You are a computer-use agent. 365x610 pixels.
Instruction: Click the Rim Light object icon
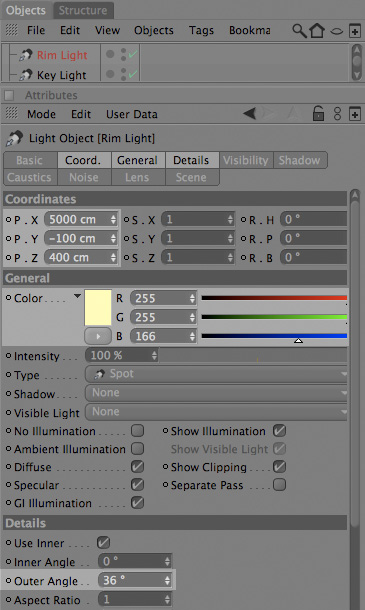click(26, 55)
